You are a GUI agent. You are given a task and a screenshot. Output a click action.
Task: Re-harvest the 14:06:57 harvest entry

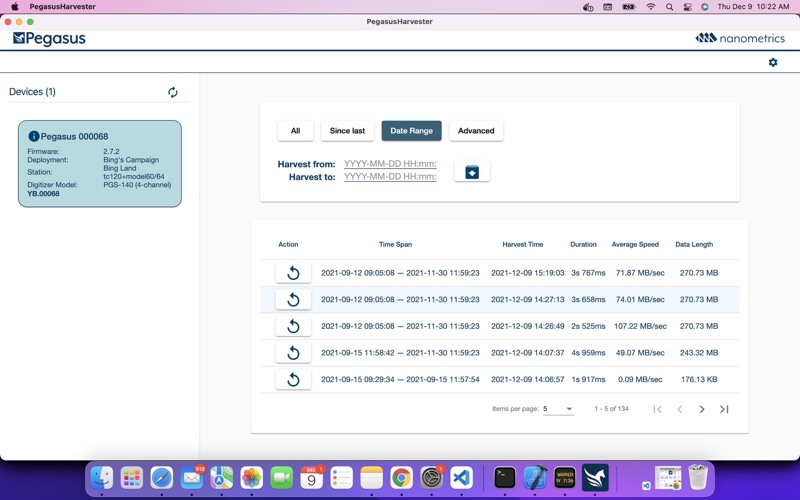click(293, 379)
